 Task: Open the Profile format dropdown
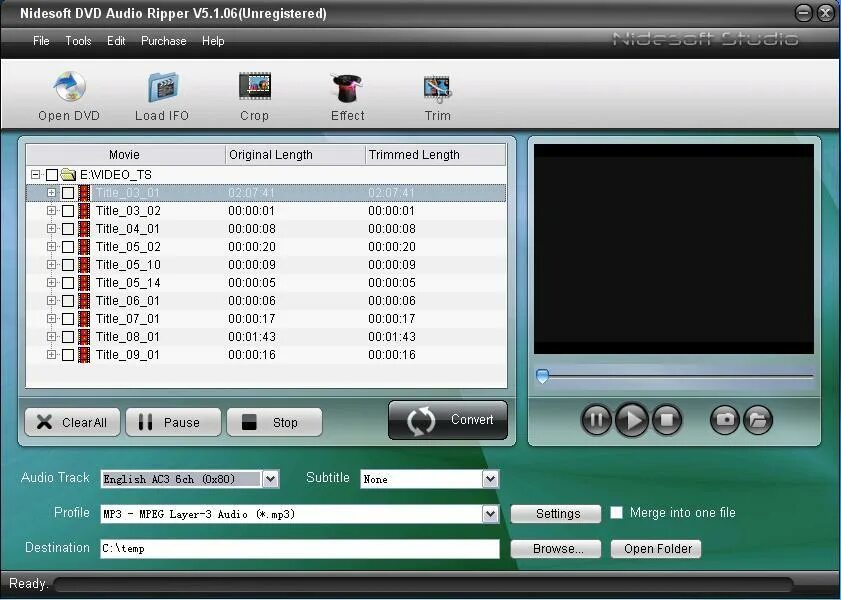point(490,514)
